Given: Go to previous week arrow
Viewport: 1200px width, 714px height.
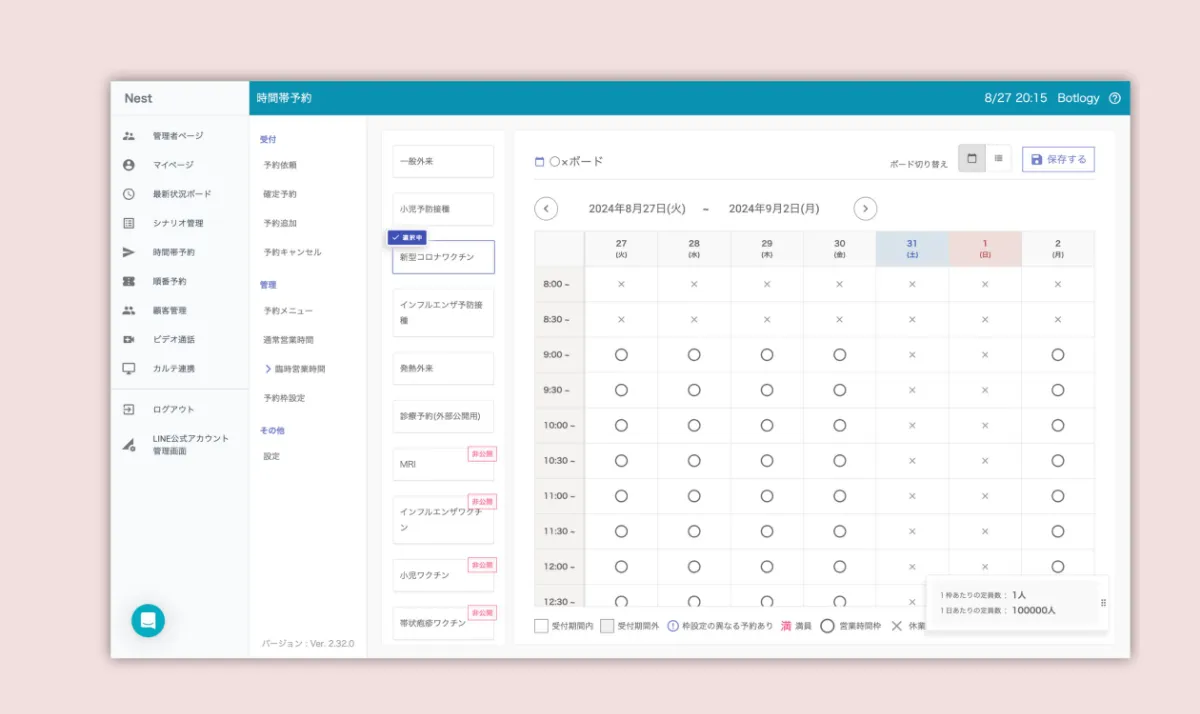Looking at the screenshot, I should point(546,209).
